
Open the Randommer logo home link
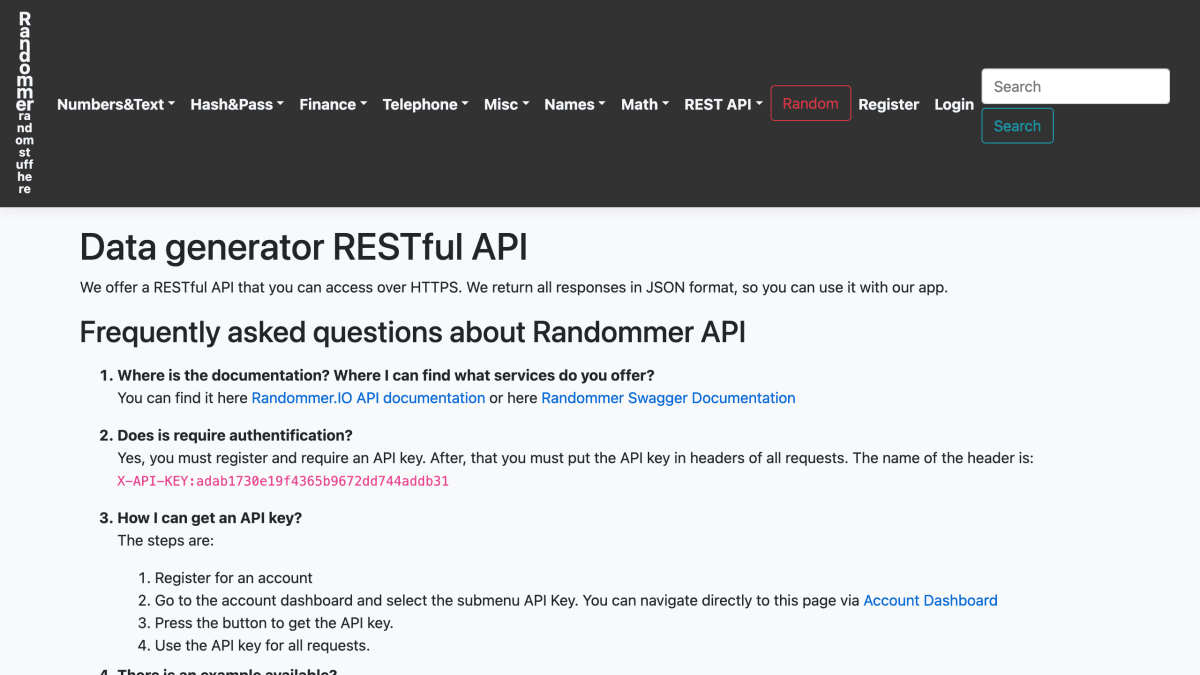coord(25,104)
